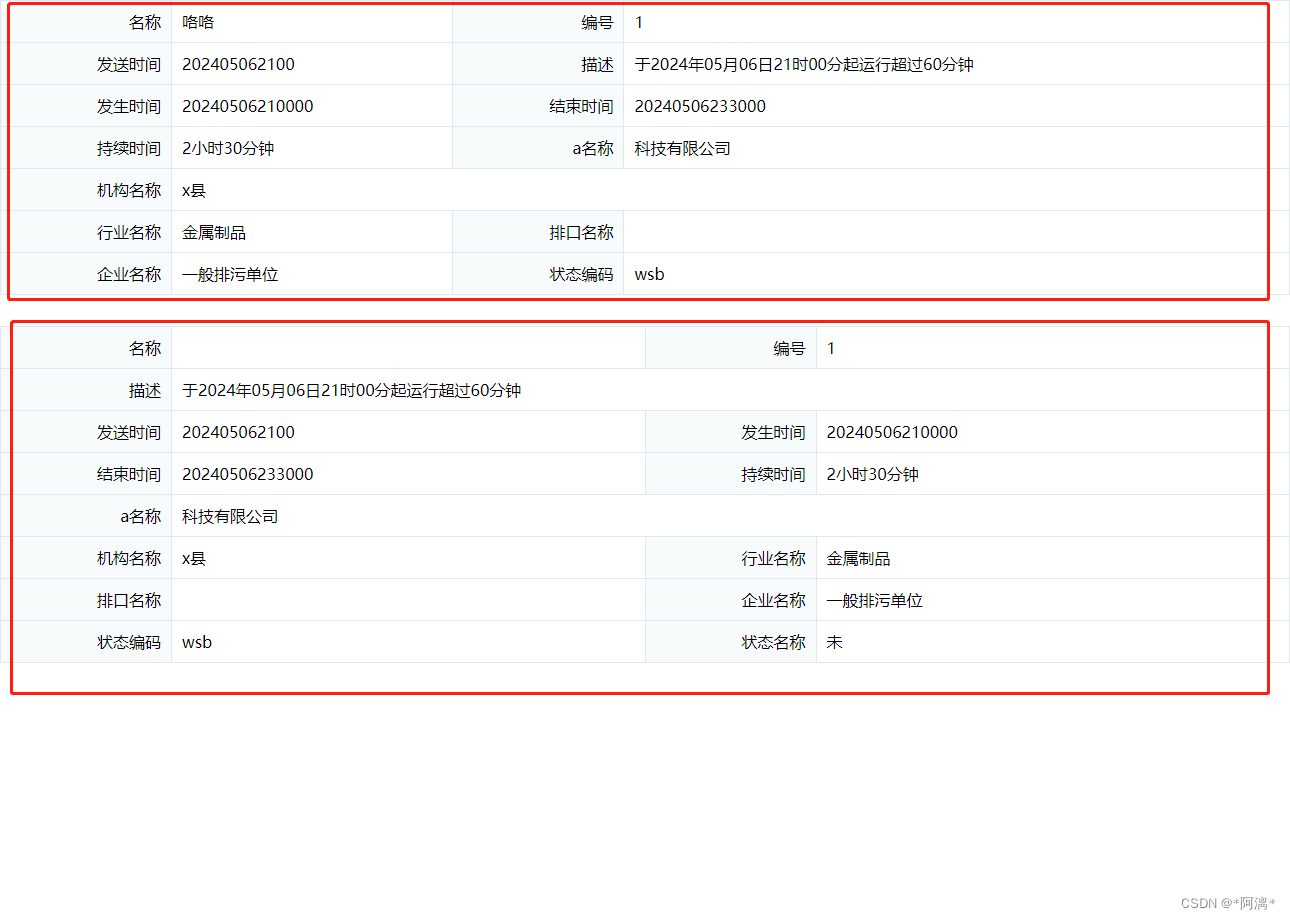
Task: Click the 发送时间 label in the upper table
Action: [x=129, y=64]
